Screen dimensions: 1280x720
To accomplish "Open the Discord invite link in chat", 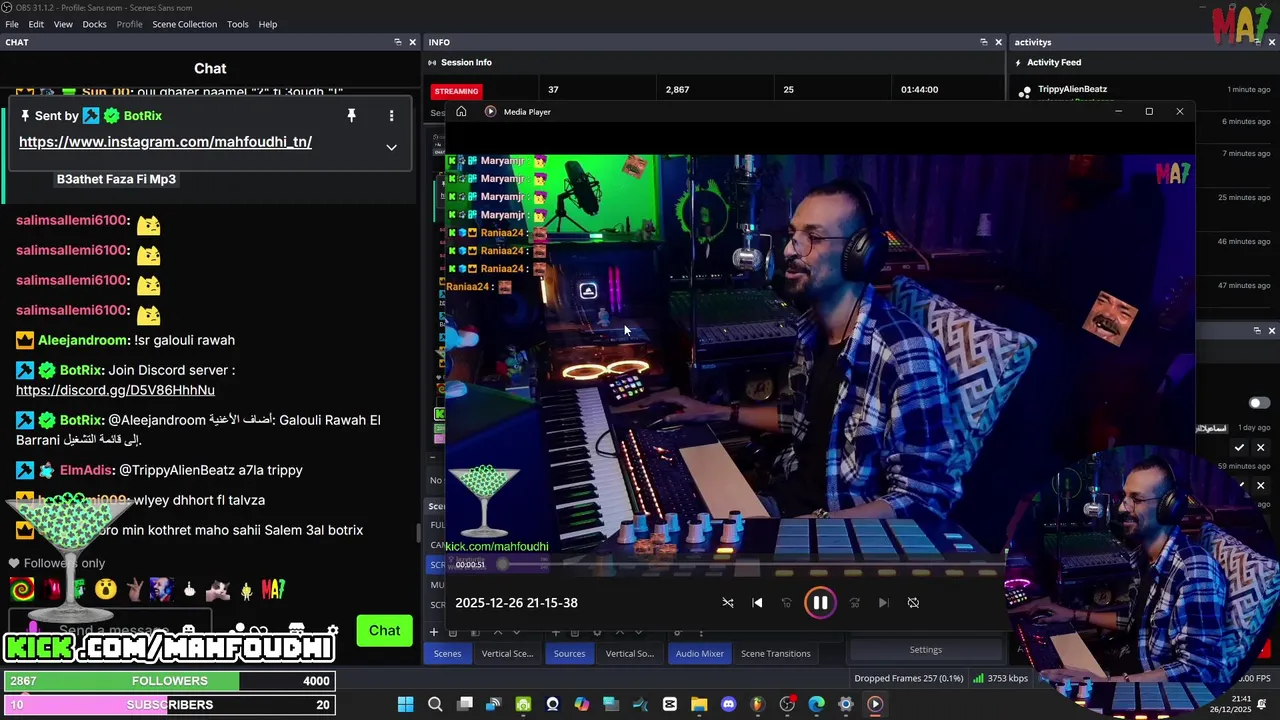I will (115, 390).
